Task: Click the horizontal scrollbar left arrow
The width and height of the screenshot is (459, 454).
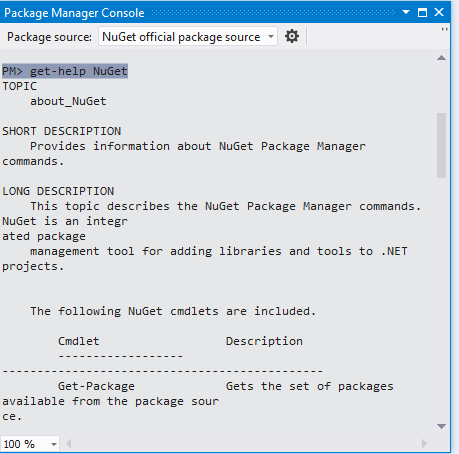Action: [69, 444]
